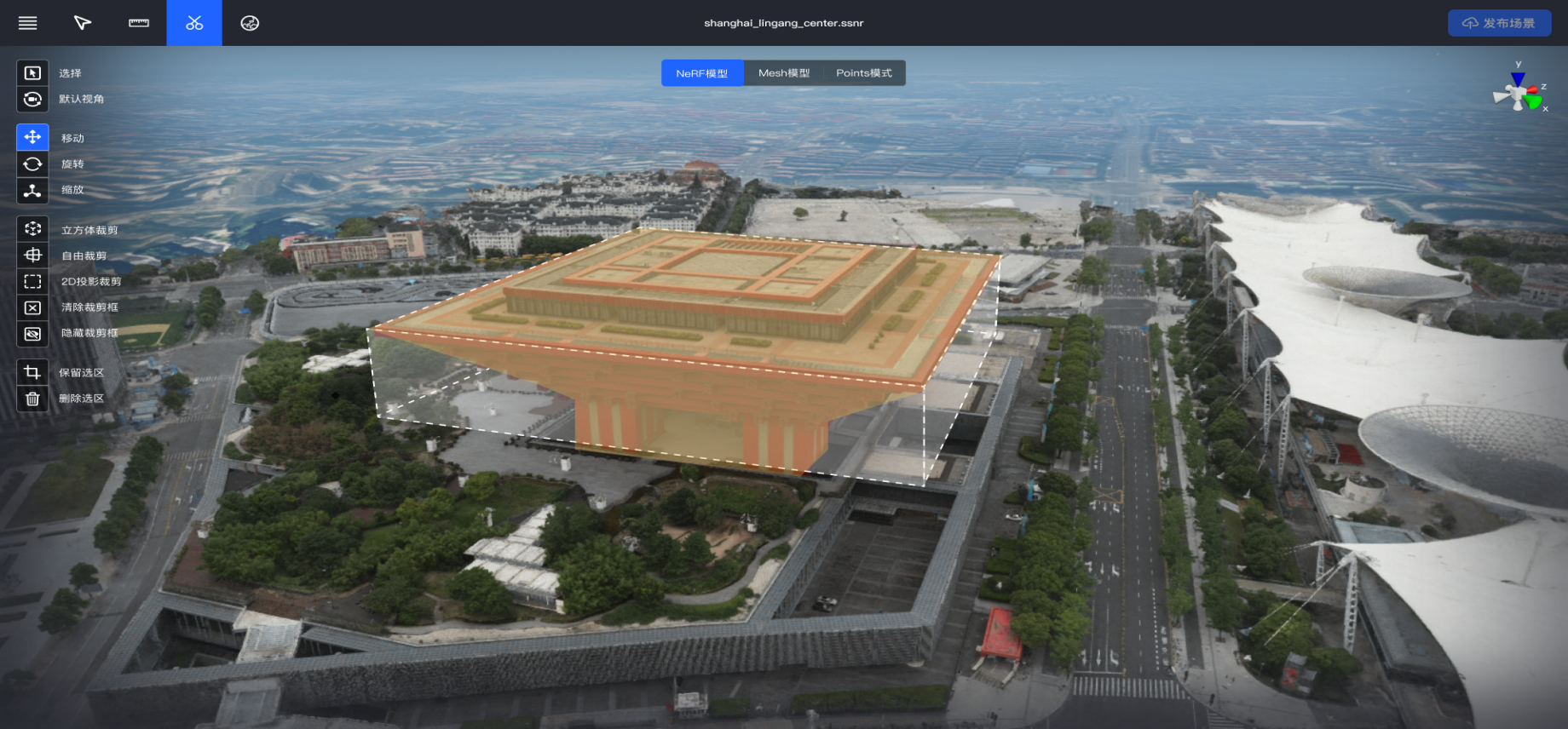The width and height of the screenshot is (1568, 729).
Task: Open the ruler measurement tool
Action: click(139, 23)
